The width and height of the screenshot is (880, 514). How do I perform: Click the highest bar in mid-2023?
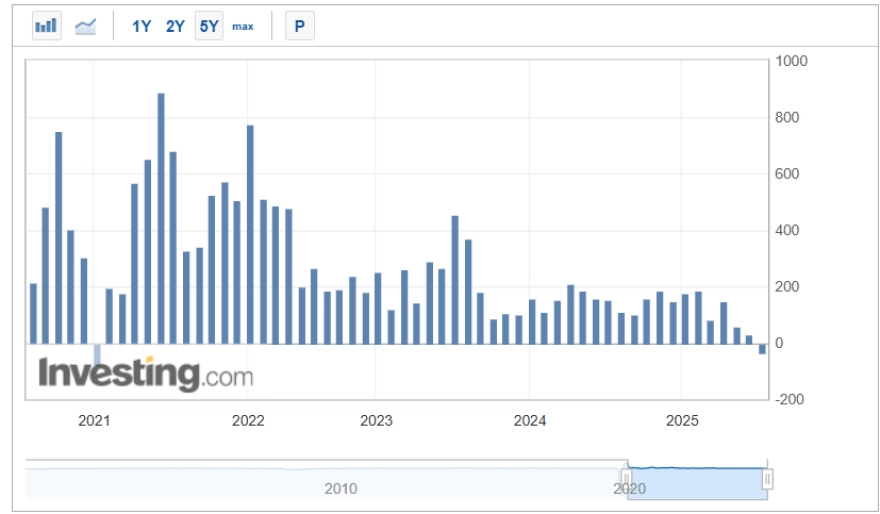pyautogui.click(x=455, y=279)
